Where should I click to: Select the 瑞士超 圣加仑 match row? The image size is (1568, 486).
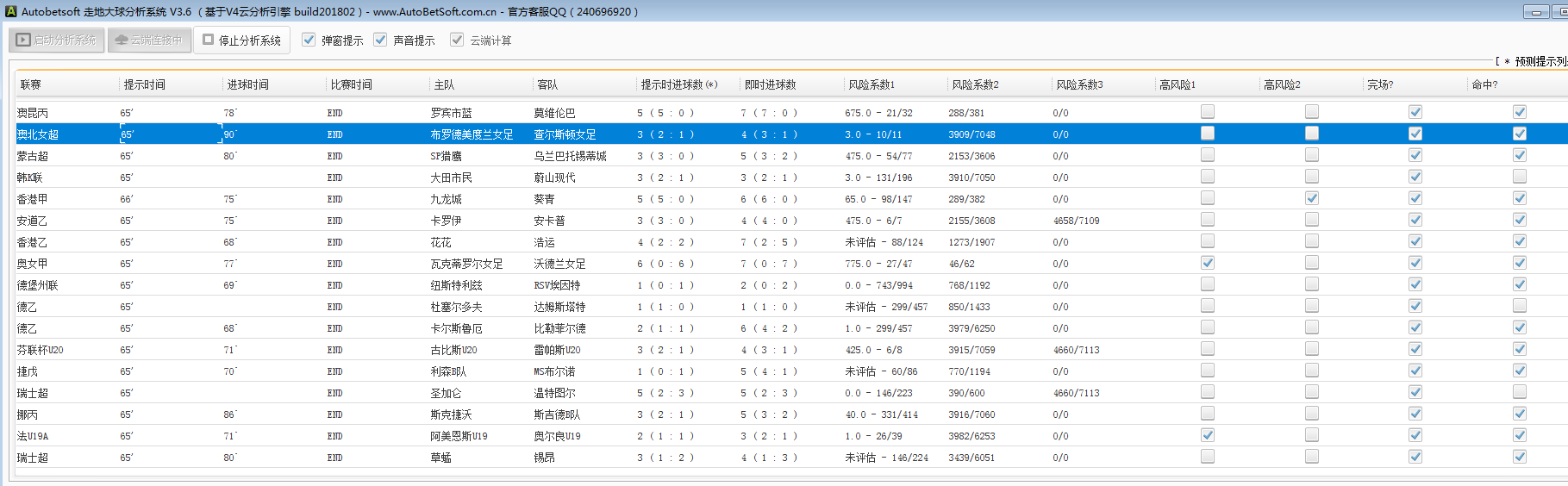coord(447,393)
